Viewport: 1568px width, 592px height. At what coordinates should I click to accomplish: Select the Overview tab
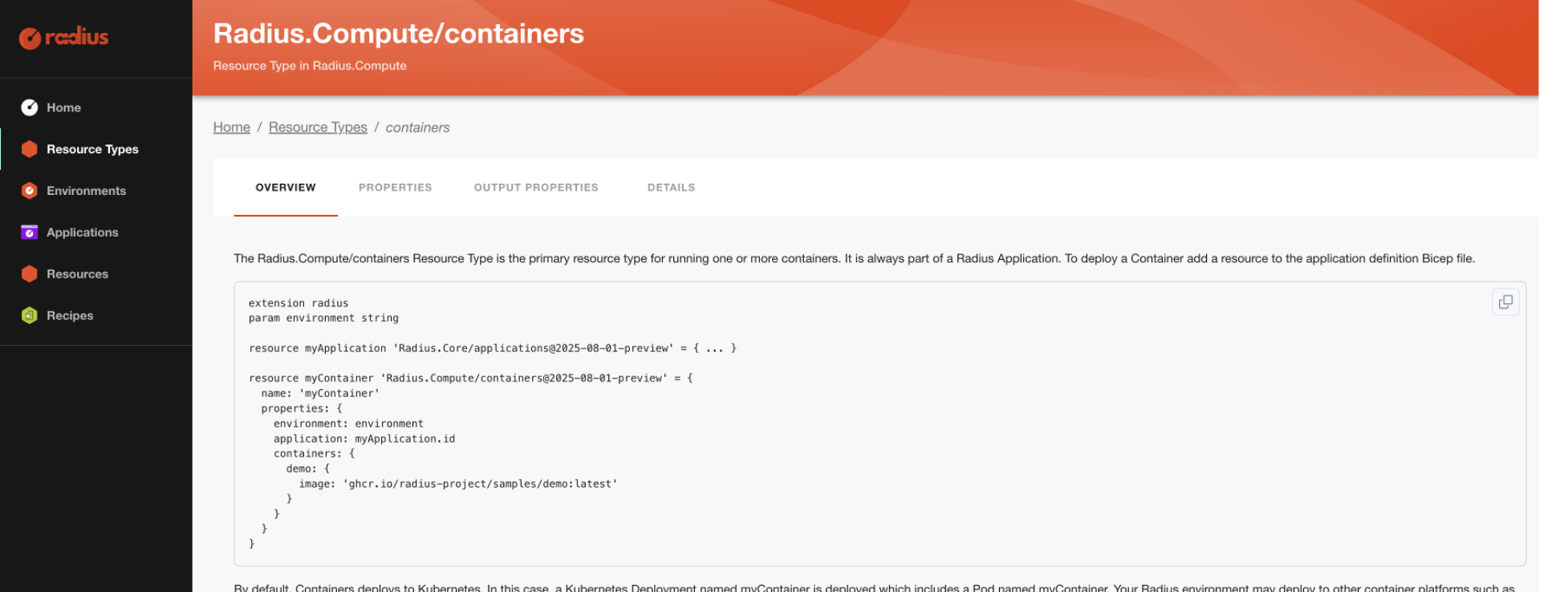[x=286, y=188]
